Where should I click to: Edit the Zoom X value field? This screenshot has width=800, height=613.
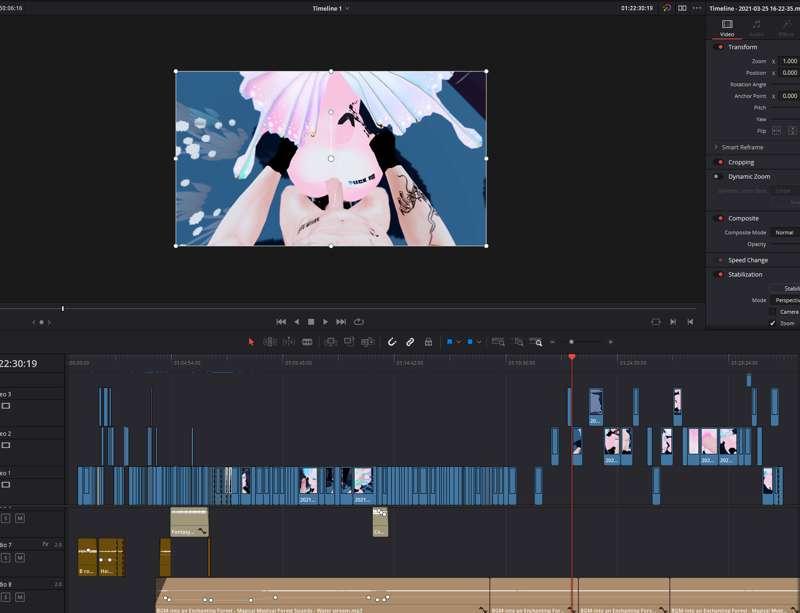click(x=790, y=61)
